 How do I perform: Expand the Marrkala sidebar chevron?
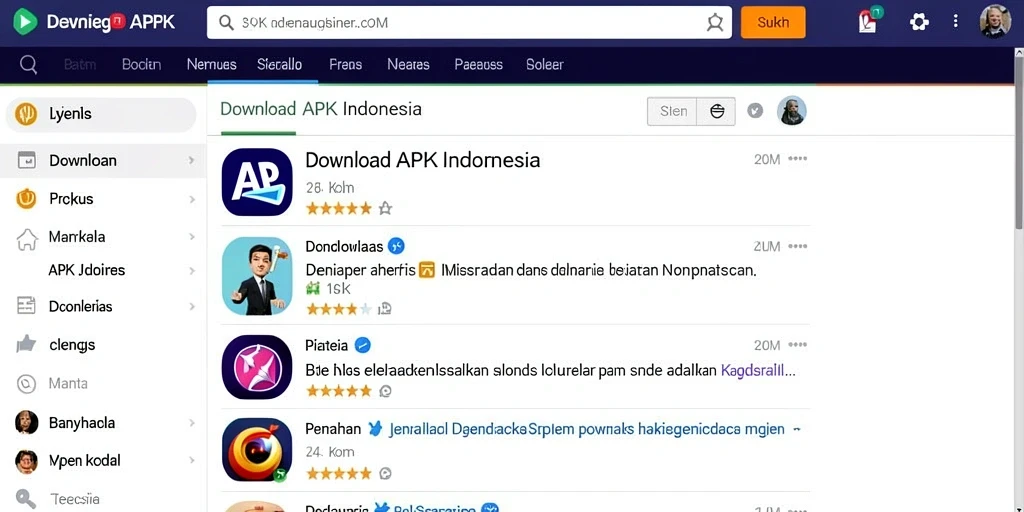click(x=191, y=236)
